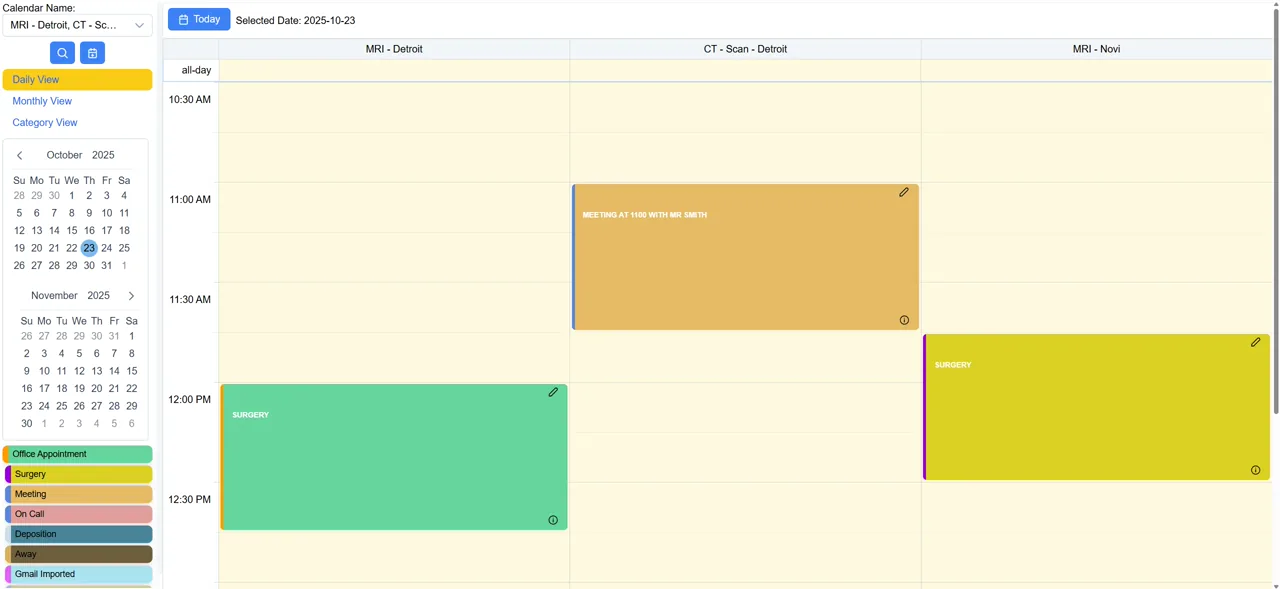Click the MRI - Novi column header
Screen dimensions: 1280x589
coord(1096,49)
